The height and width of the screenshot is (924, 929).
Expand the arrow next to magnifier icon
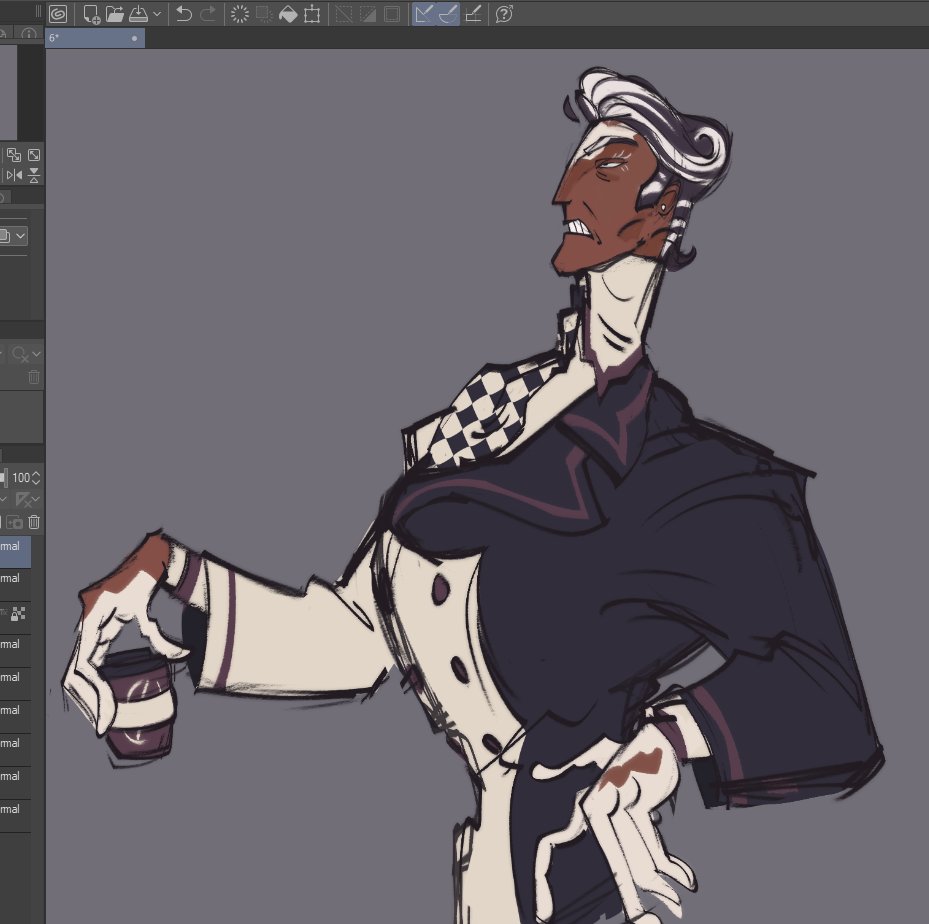pyautogui.click(x=37, y=354)
